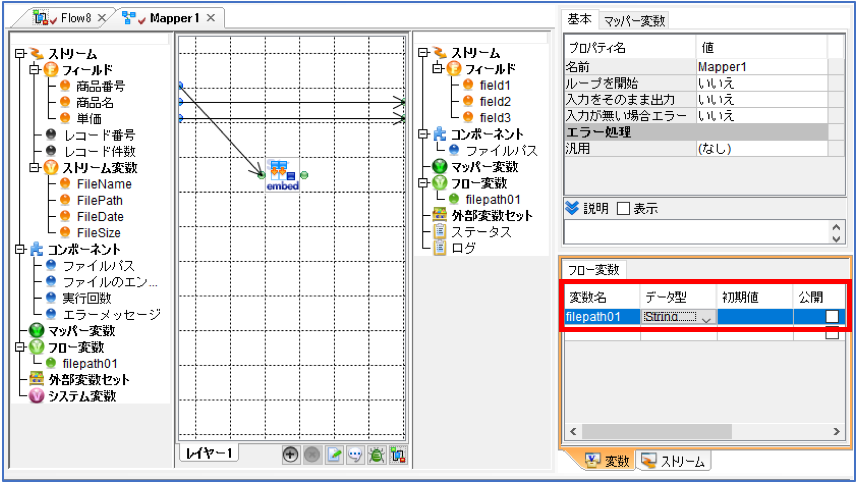The image size is (857, 483).
Task: Switch to the bottom ストリーム tab
Action: click(674, 461)
